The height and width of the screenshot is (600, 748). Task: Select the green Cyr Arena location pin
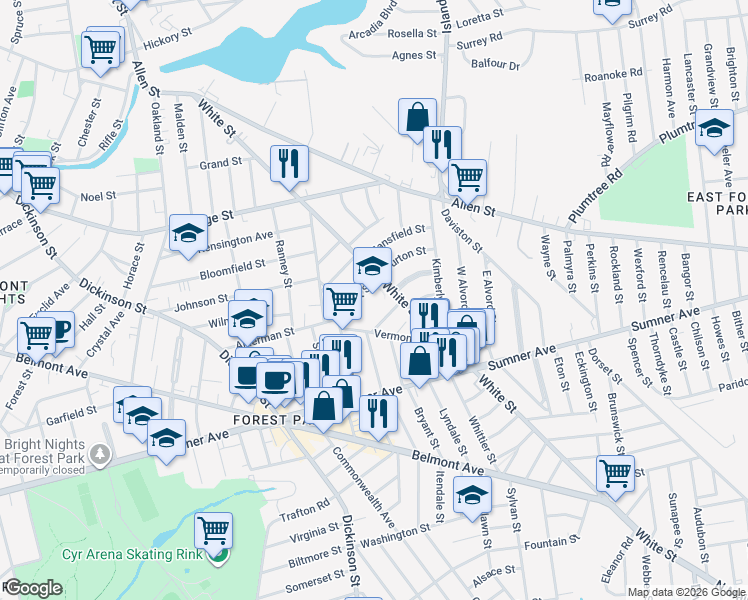coord(220,558)
